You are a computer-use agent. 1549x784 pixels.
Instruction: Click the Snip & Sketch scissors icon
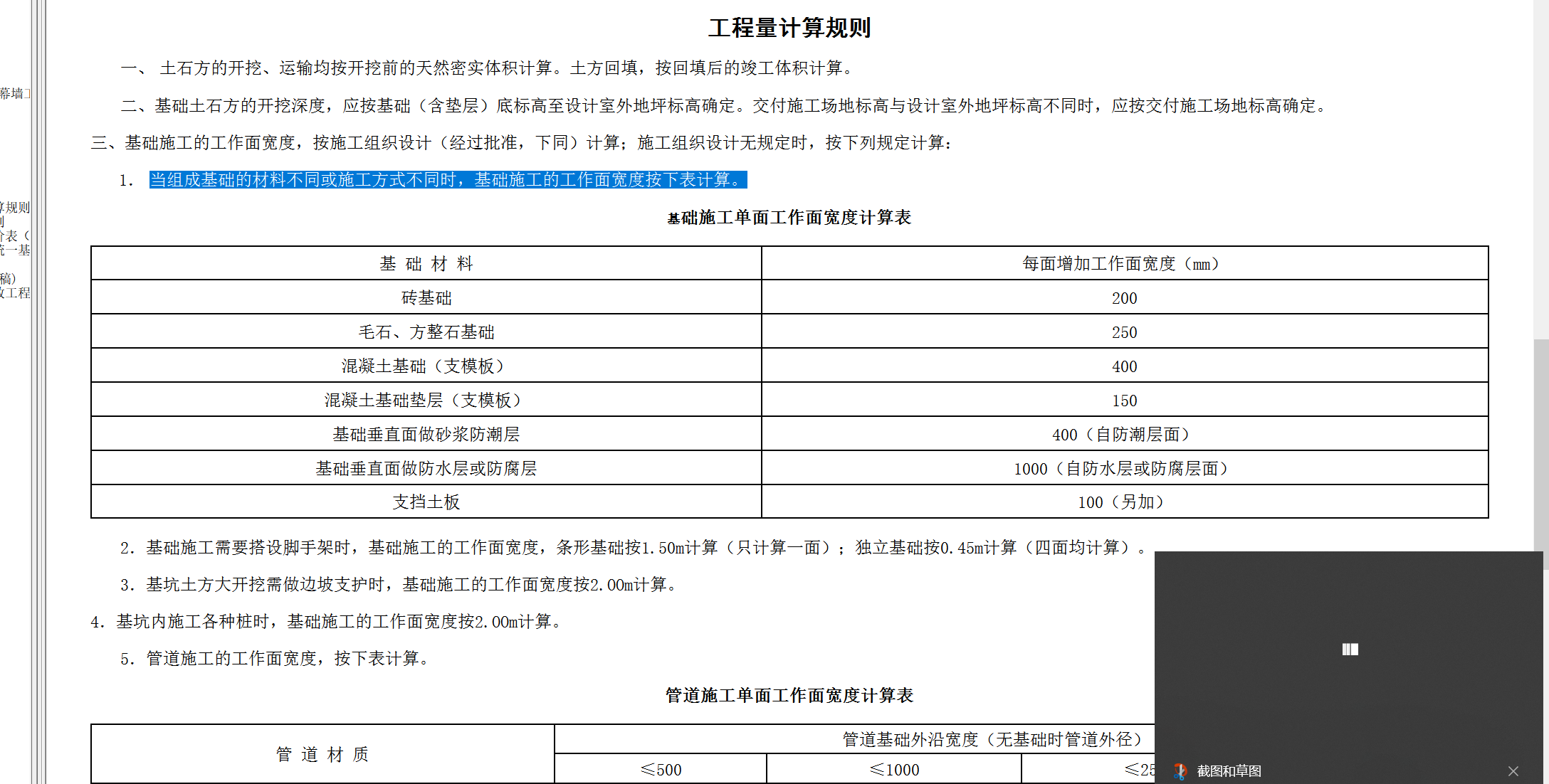[1180, 771]
